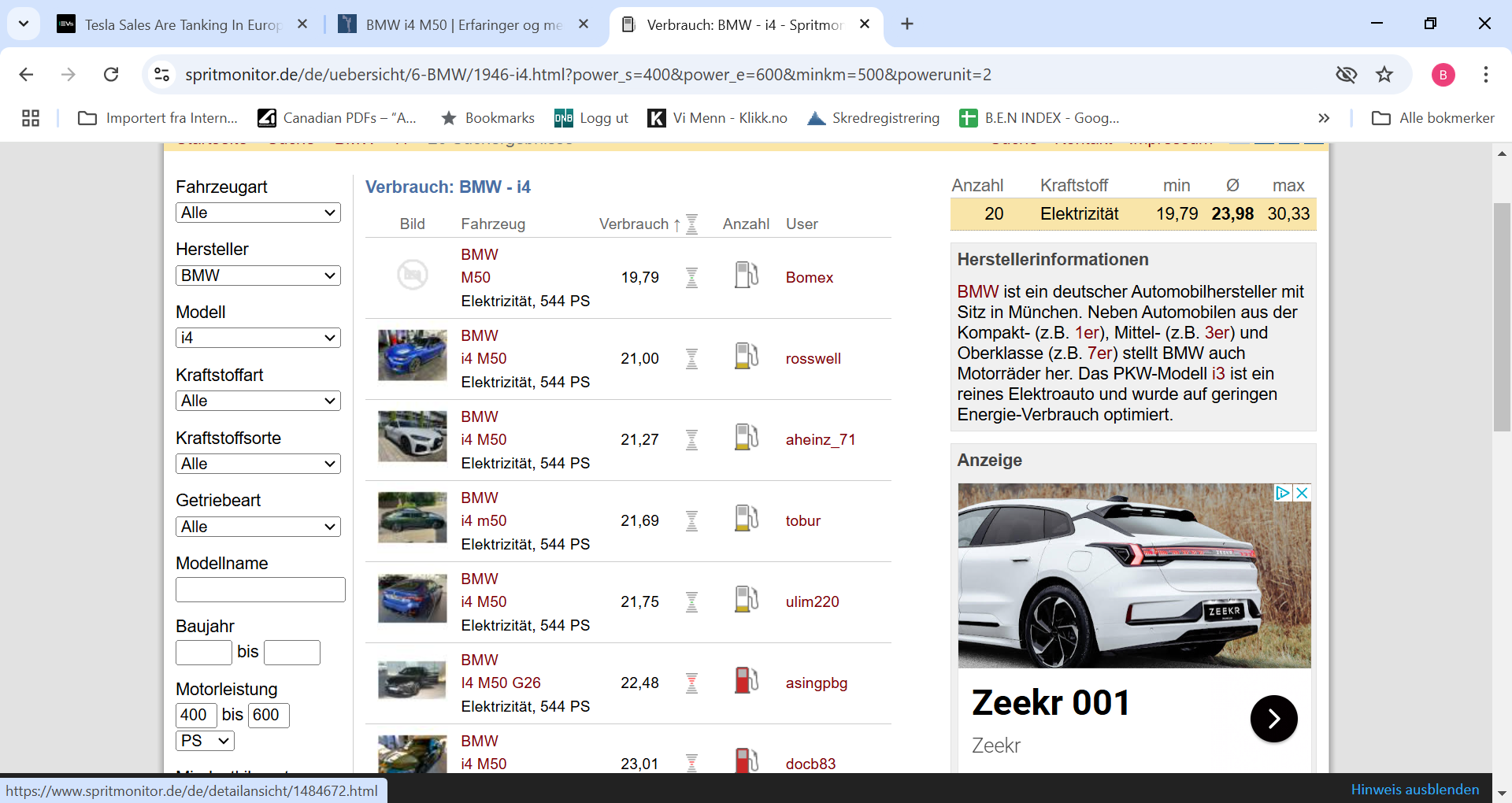The width and height of the screenshot is (1512, 803).
Task: Click the red fuel pump icon for asingpbg
Action: [746, 681]
